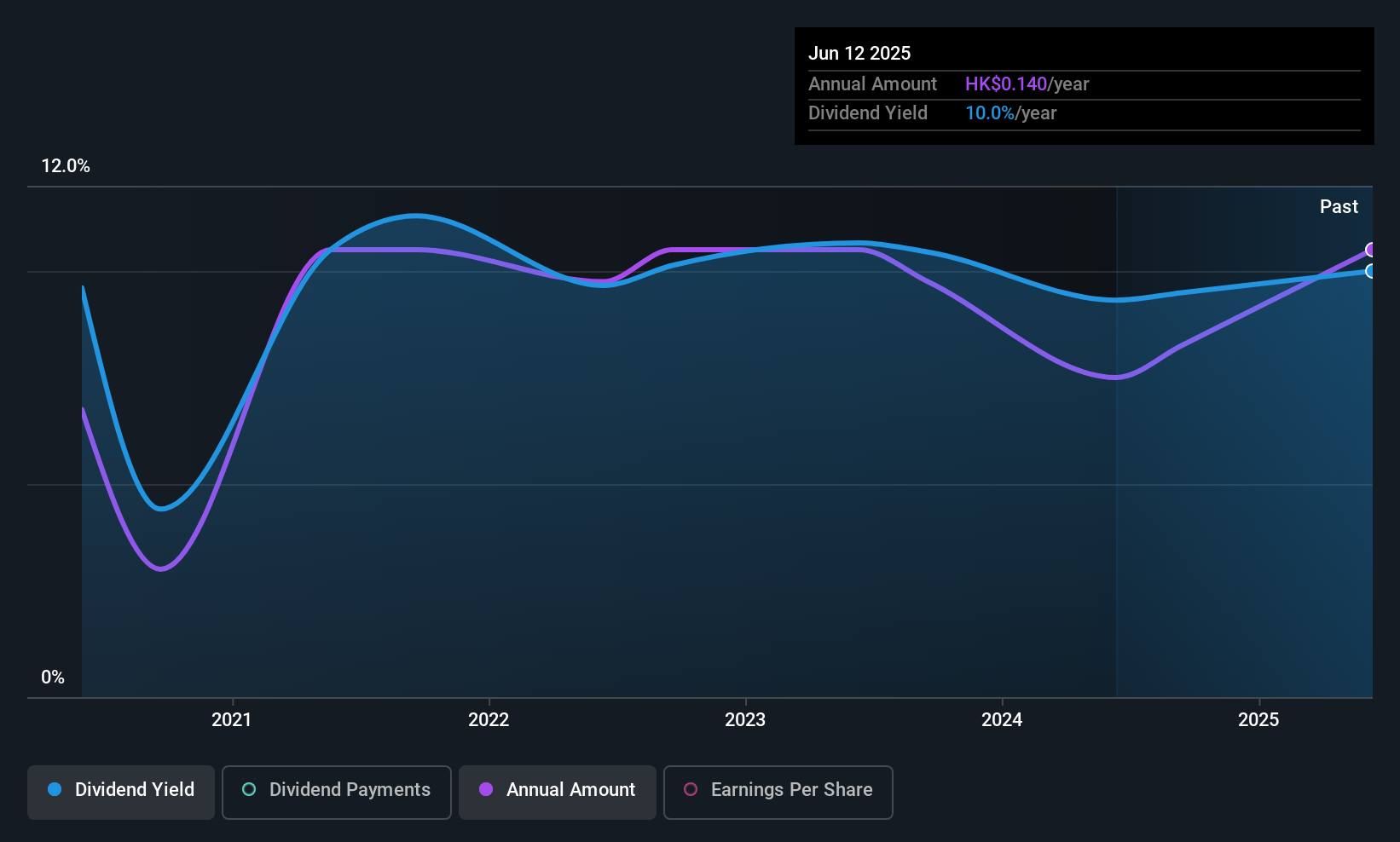Toggle the Annual Amount legend button

click(558, 792)
